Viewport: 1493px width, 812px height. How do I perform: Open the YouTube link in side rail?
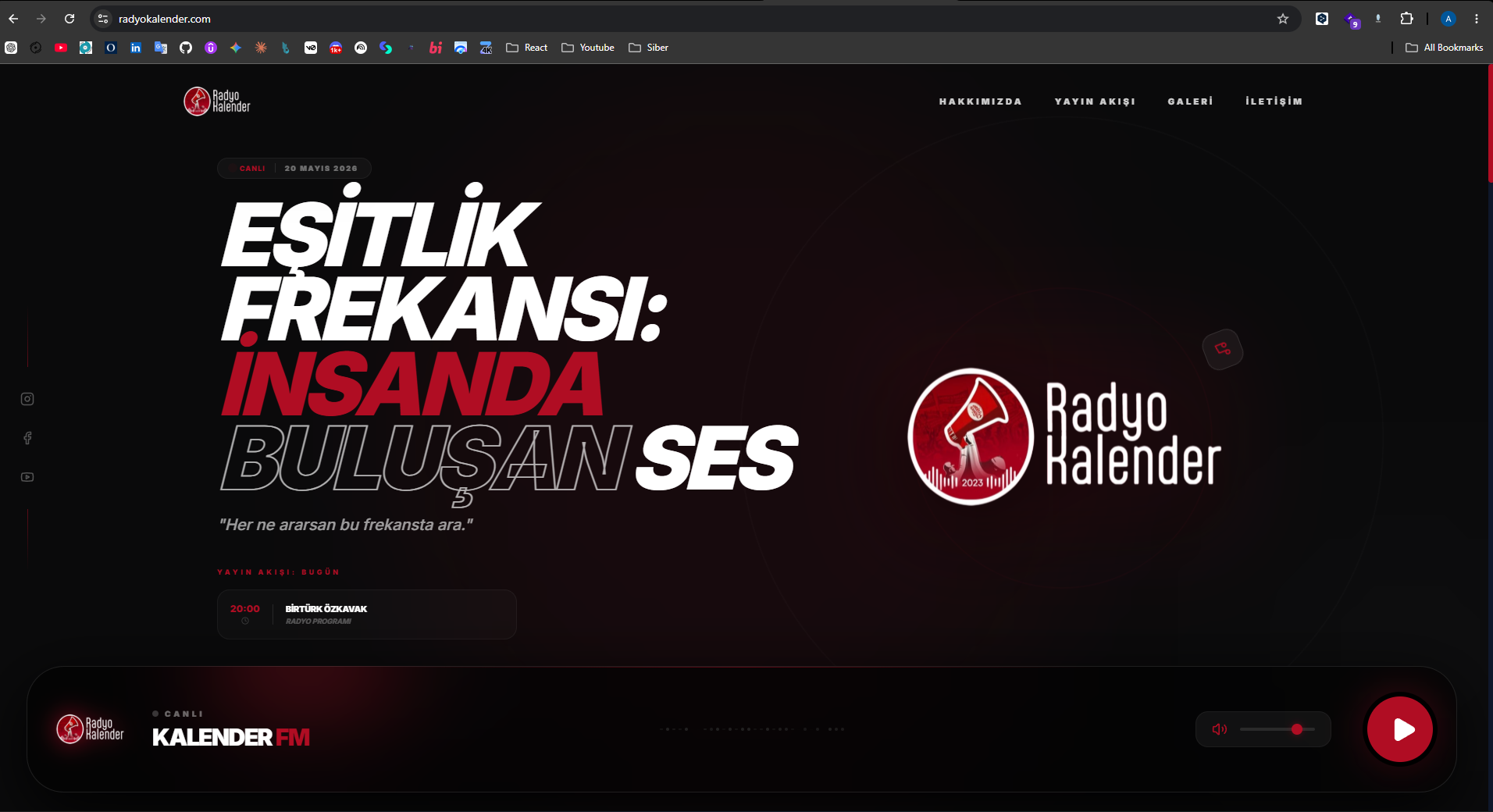[x=27, y=477]
